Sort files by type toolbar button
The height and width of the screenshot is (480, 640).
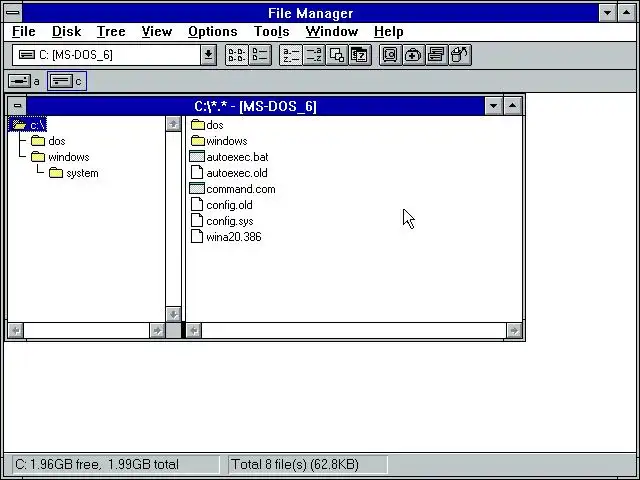point(313,55)
